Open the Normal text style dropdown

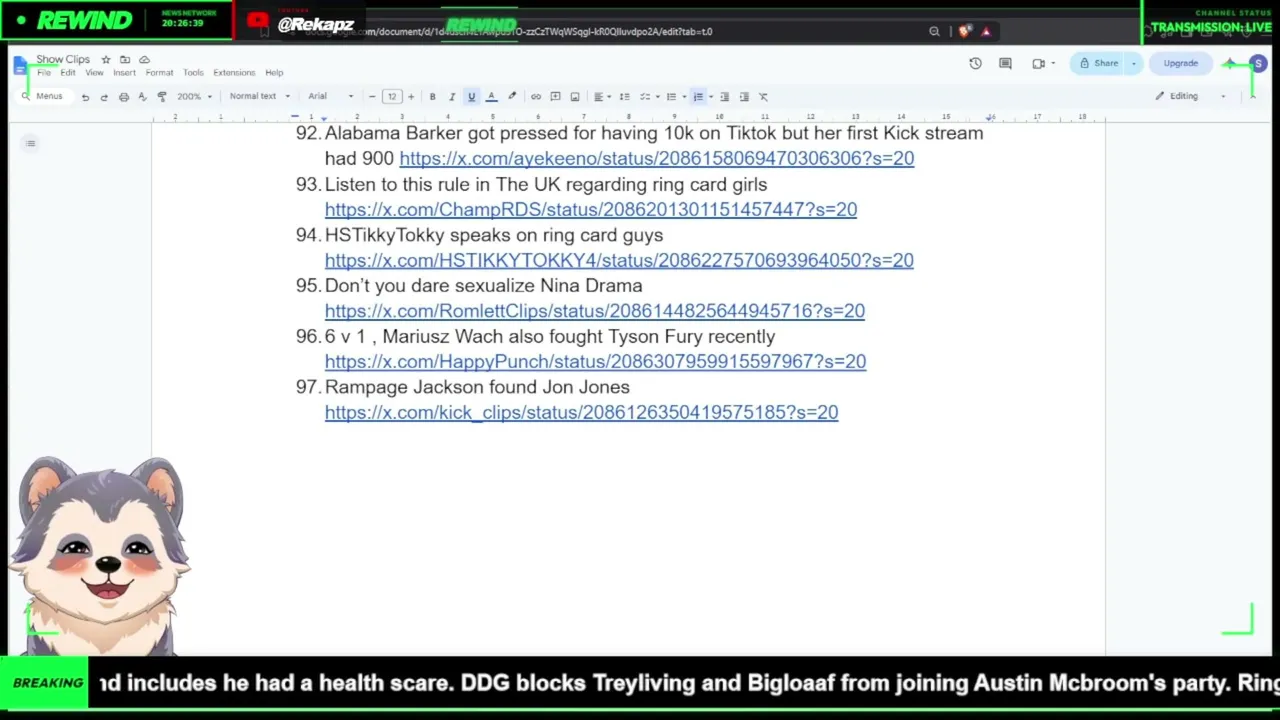(x=259, y=97)
